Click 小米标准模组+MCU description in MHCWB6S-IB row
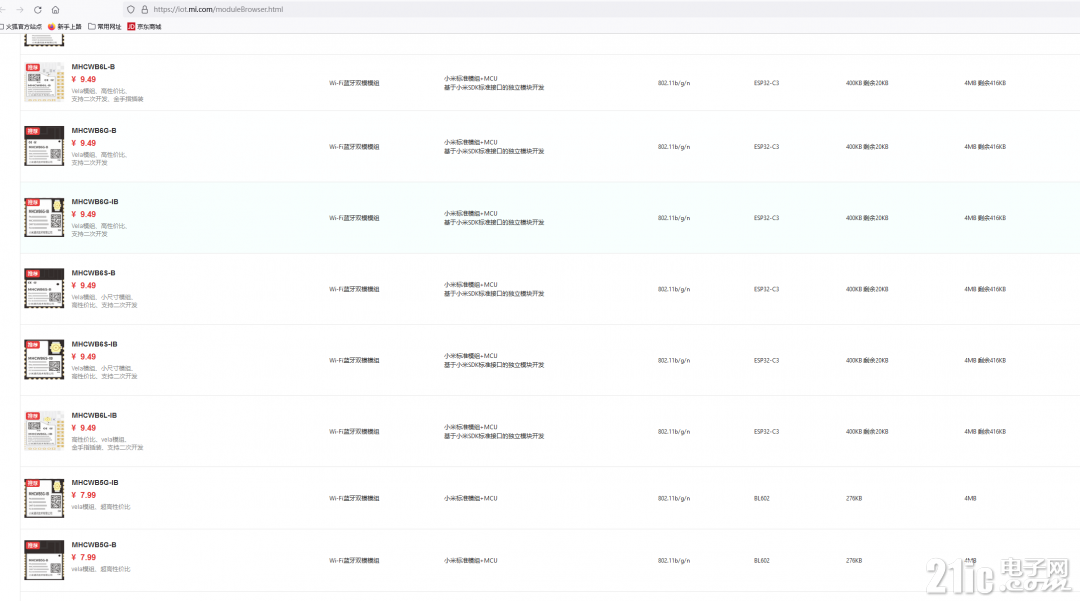This screenshot has width=1080, height=601. pyautogui.click(x=494, y=360)
